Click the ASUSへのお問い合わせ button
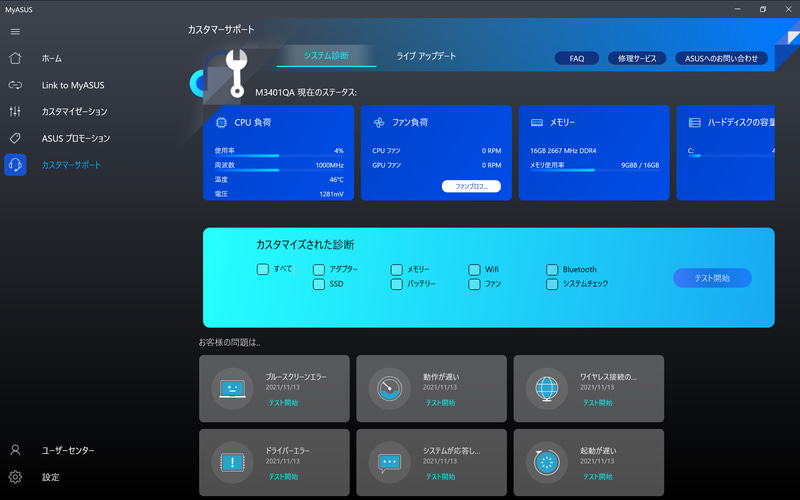800x500 pixels. point(721,58)
